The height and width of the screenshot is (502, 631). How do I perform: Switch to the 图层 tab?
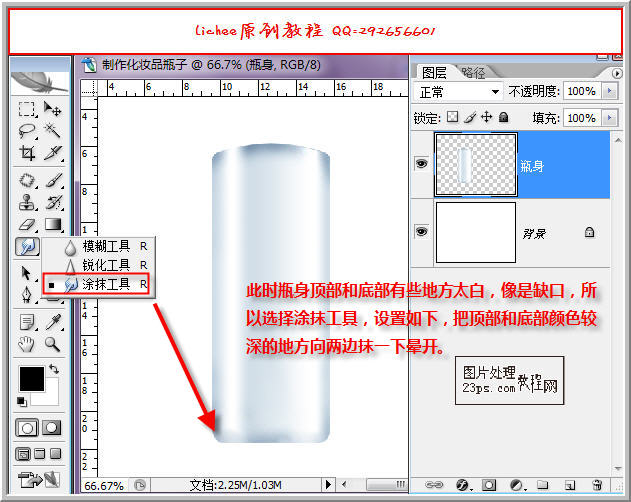tap(435, 73)
